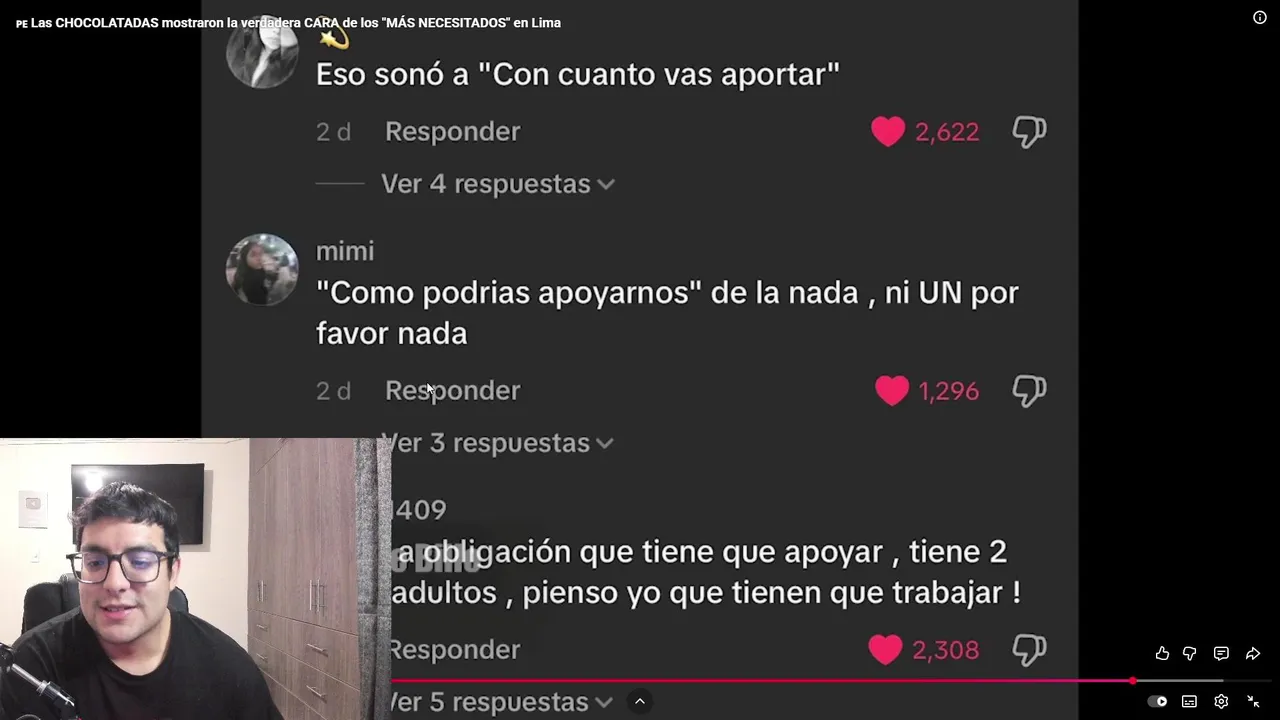Click 'Responder' under first comment
The height and width of the screenshot is (720, 1280).
click(453, 131)
